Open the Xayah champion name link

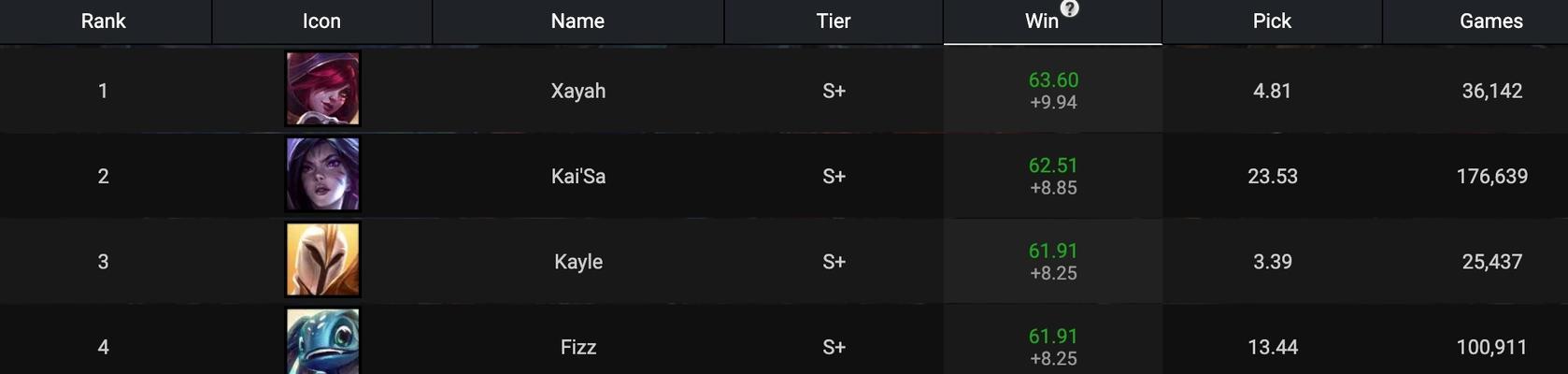pos(578,91)
